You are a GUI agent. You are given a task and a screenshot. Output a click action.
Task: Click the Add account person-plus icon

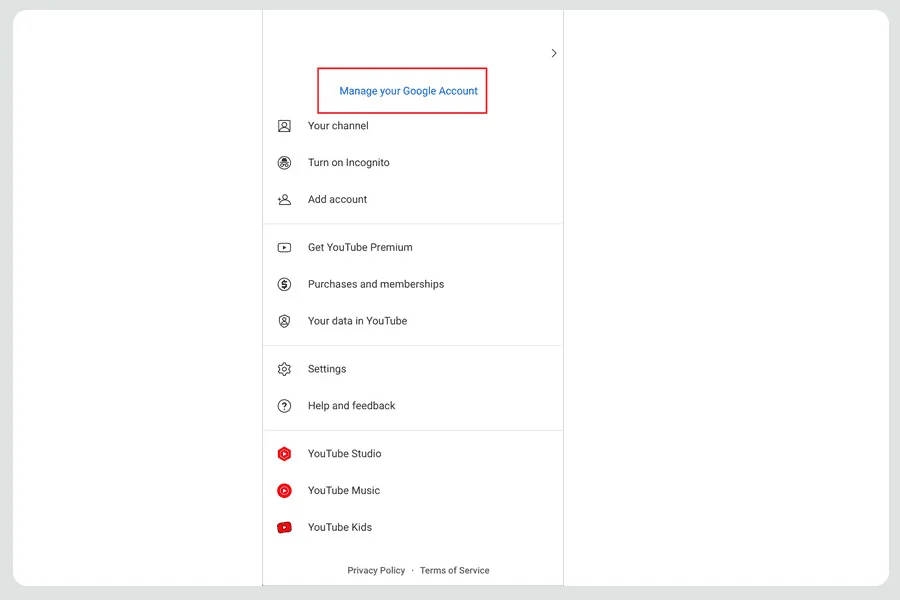click(284, 199)
